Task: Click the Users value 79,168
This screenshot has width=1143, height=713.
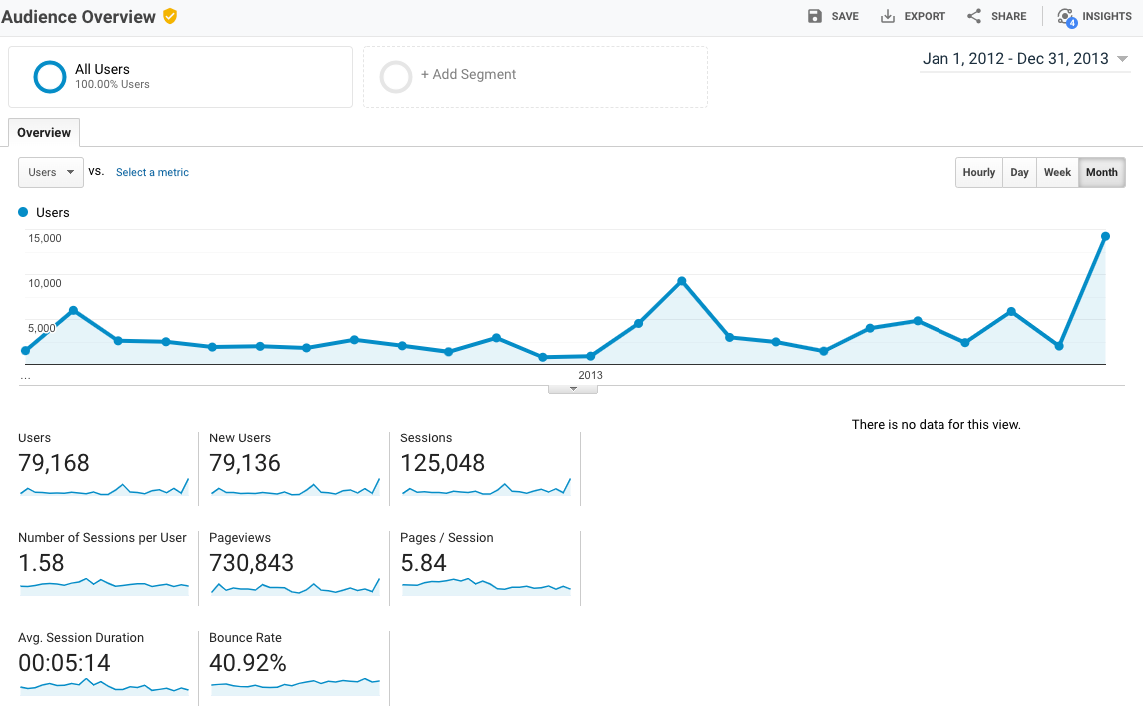Action: click(54, 463)
